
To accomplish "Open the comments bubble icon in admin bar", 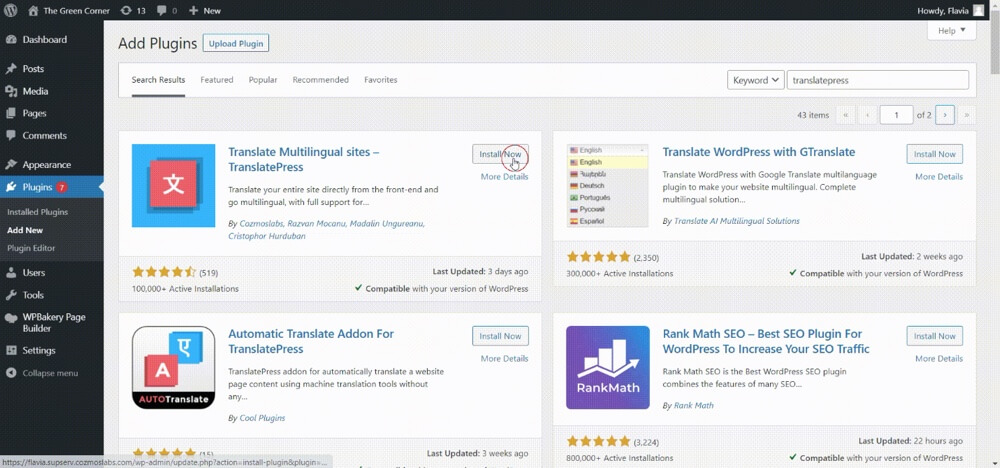I will 163,10.
